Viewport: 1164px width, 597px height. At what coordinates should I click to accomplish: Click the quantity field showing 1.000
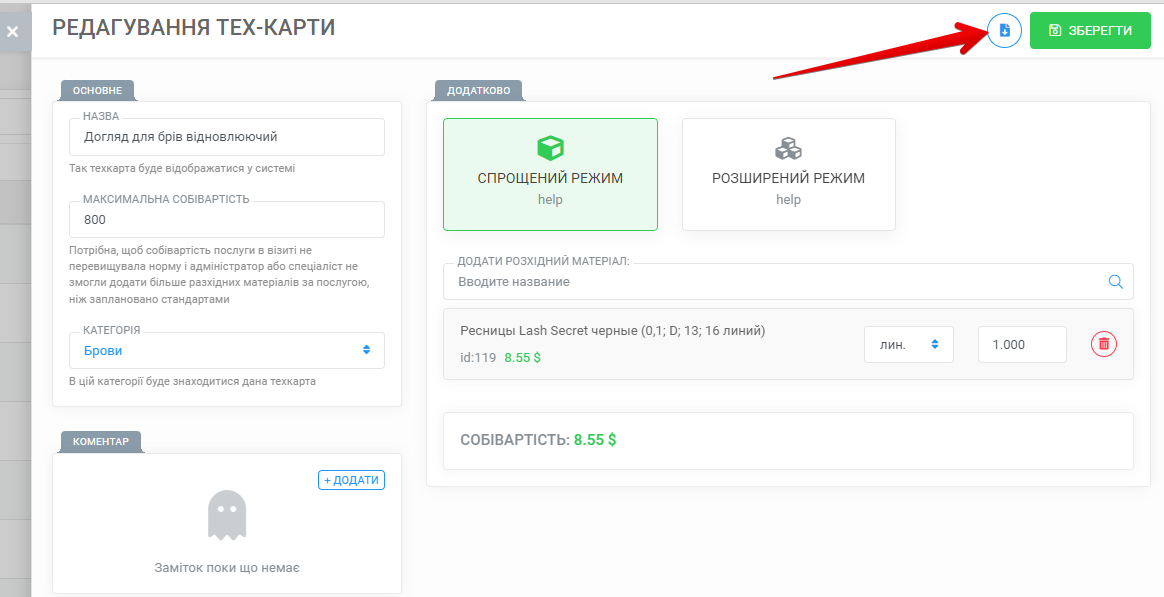tap(1022, 345)
